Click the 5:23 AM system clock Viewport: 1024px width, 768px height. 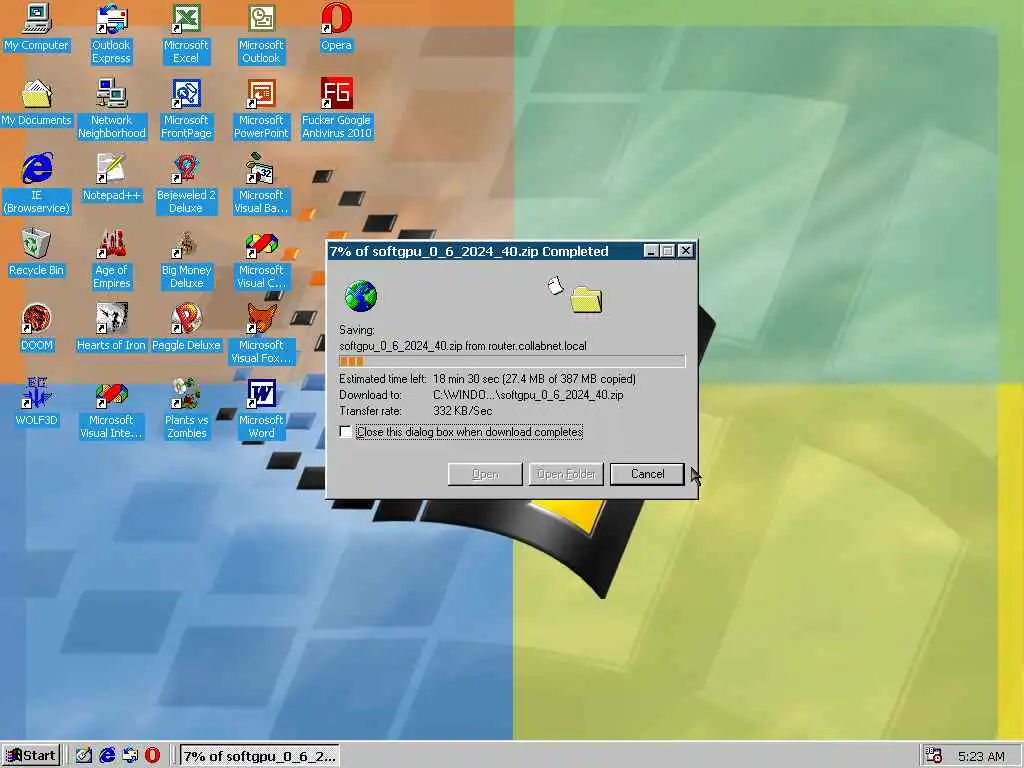[x=981, y=756]
